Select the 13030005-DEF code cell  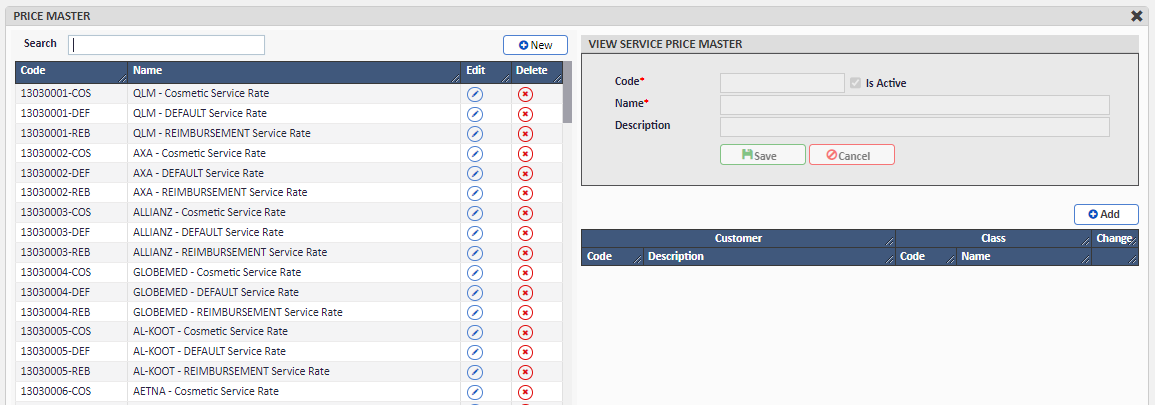tap(71, 352)
